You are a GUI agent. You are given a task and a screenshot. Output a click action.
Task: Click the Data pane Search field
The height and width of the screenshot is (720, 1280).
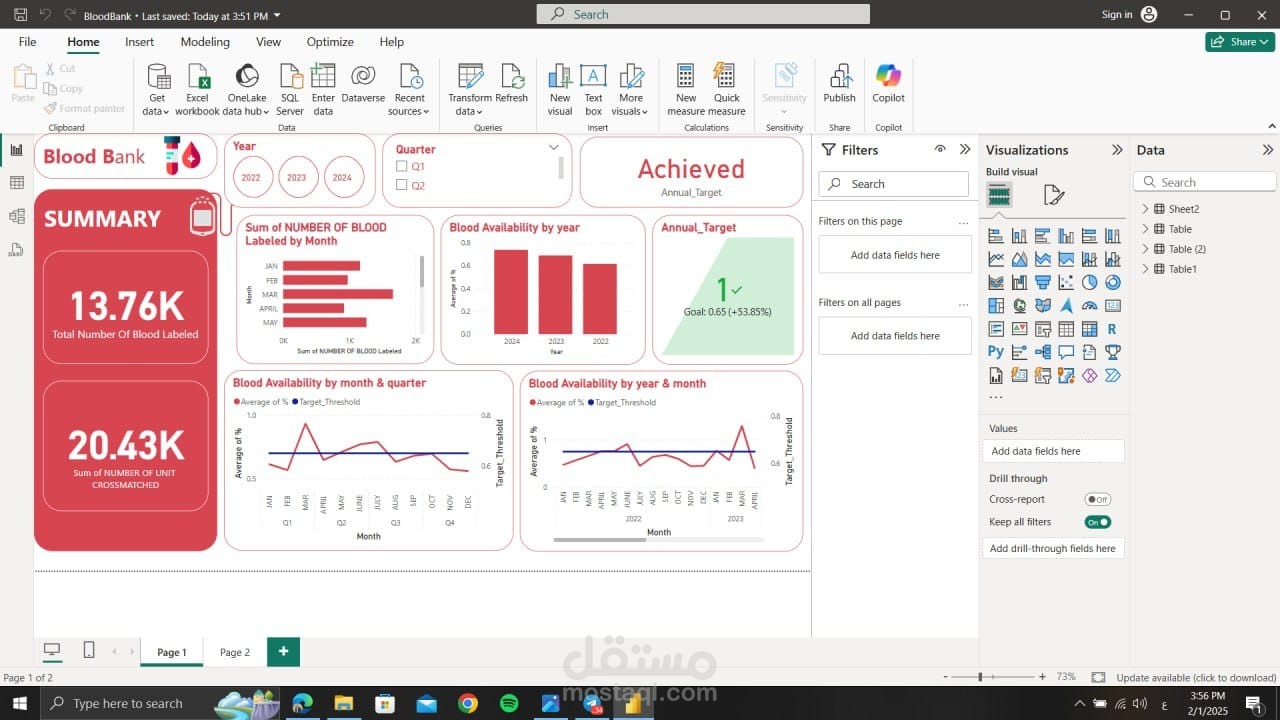pyautogui.click(x=1205, y=182)
